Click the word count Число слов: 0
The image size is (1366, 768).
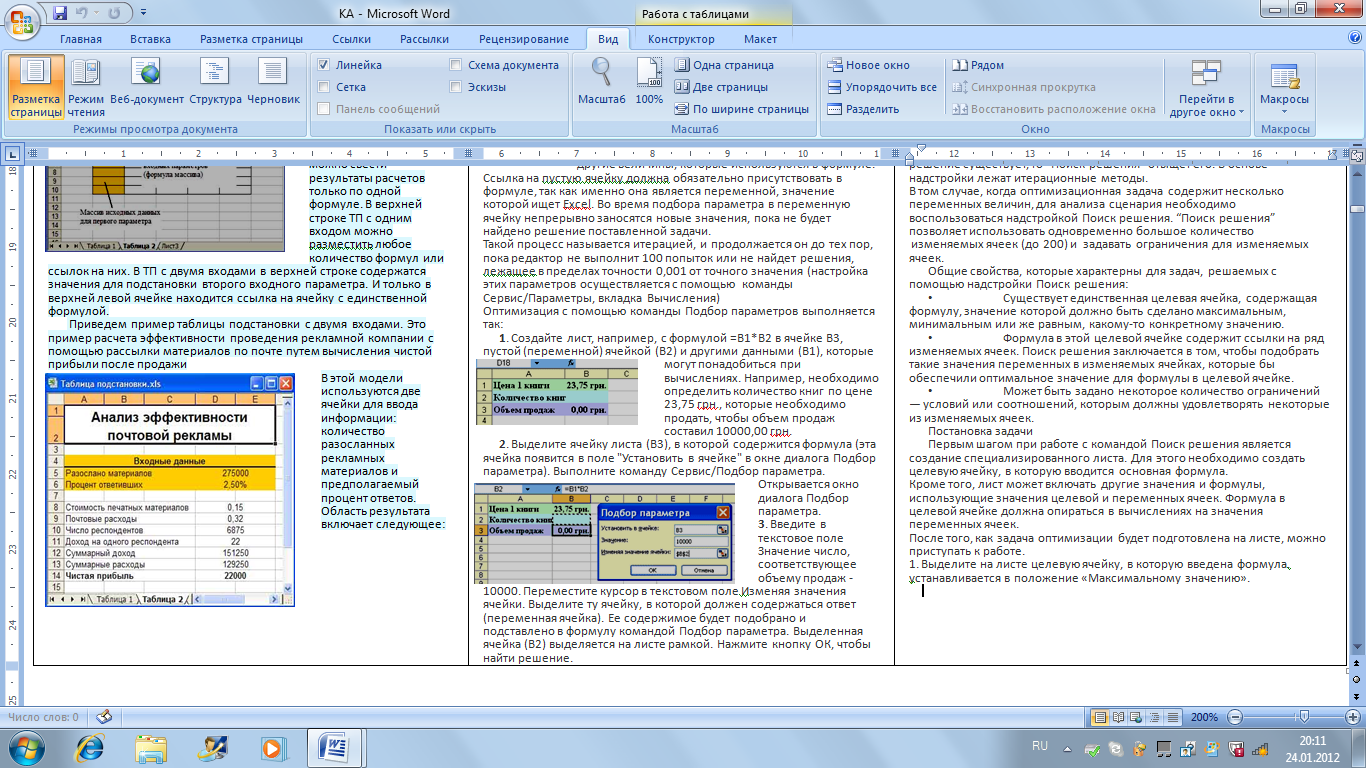[43, 717]
